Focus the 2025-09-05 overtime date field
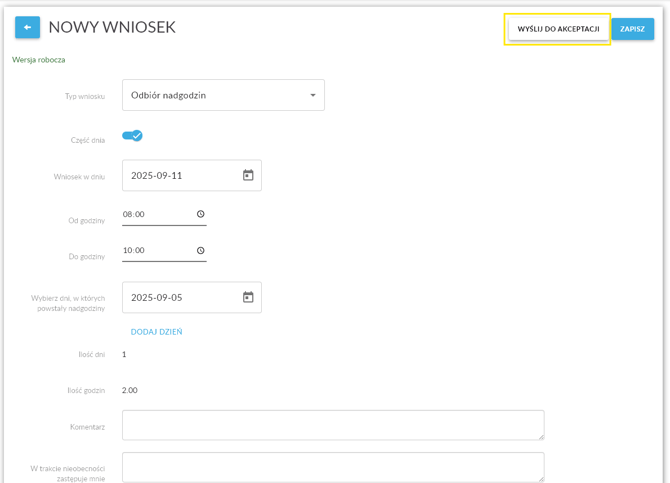This screenshot has width=670, height=483. [x=180, y=297]
